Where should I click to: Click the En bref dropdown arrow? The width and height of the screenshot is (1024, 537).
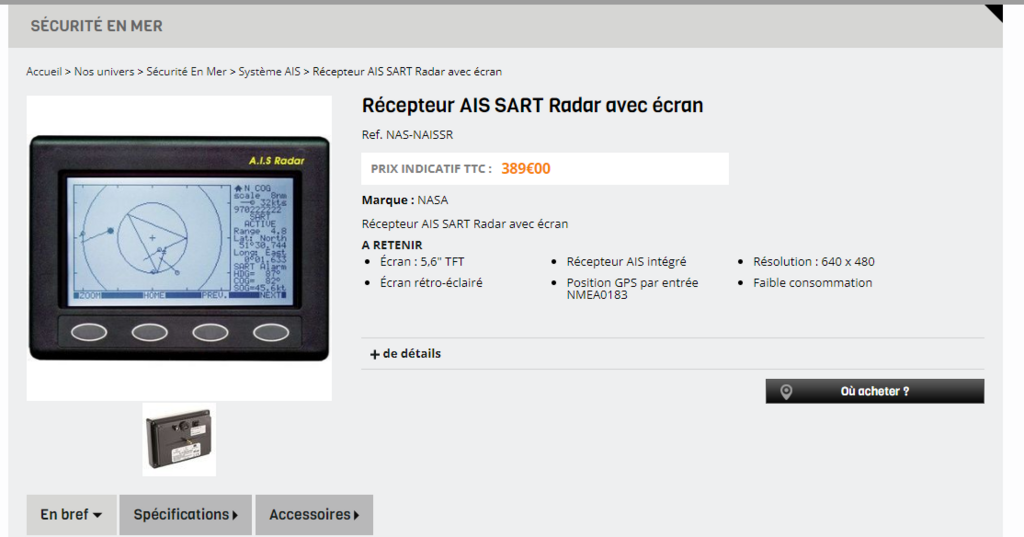[97, 515]
